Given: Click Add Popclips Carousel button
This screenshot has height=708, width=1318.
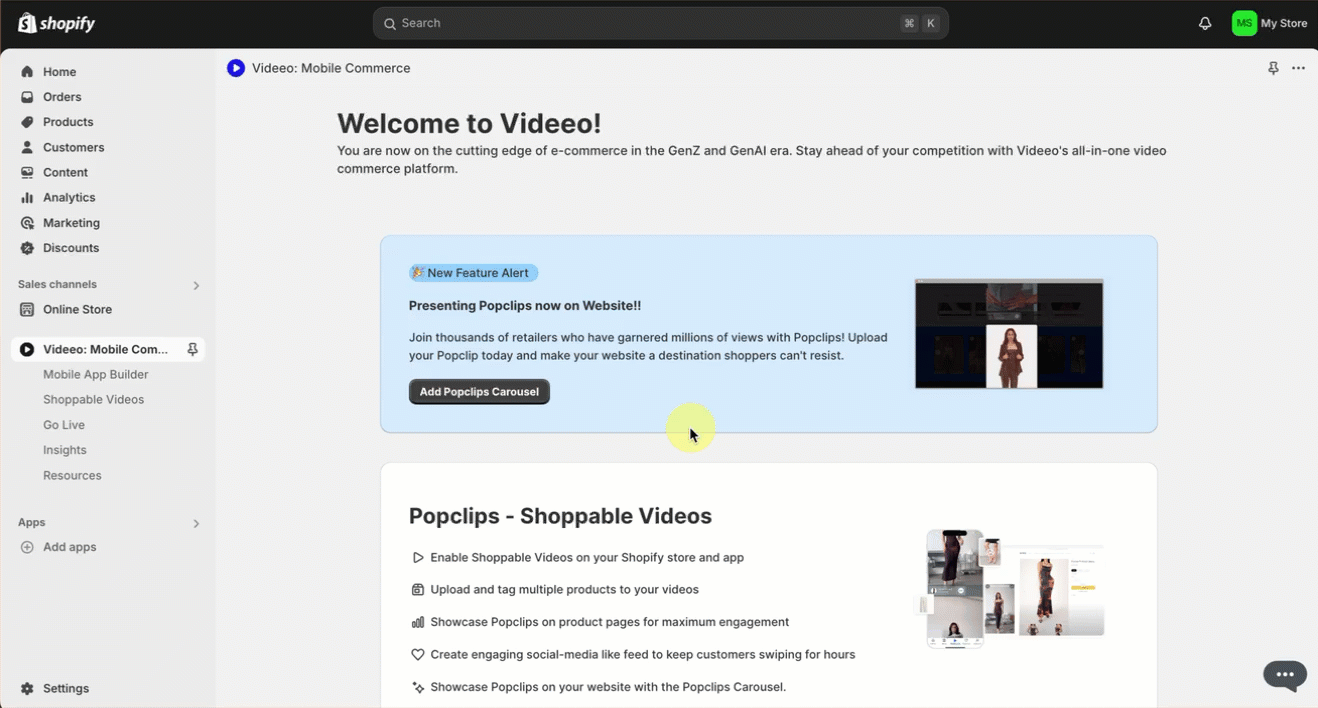Looking at the screenshot, I should [479, 392].
